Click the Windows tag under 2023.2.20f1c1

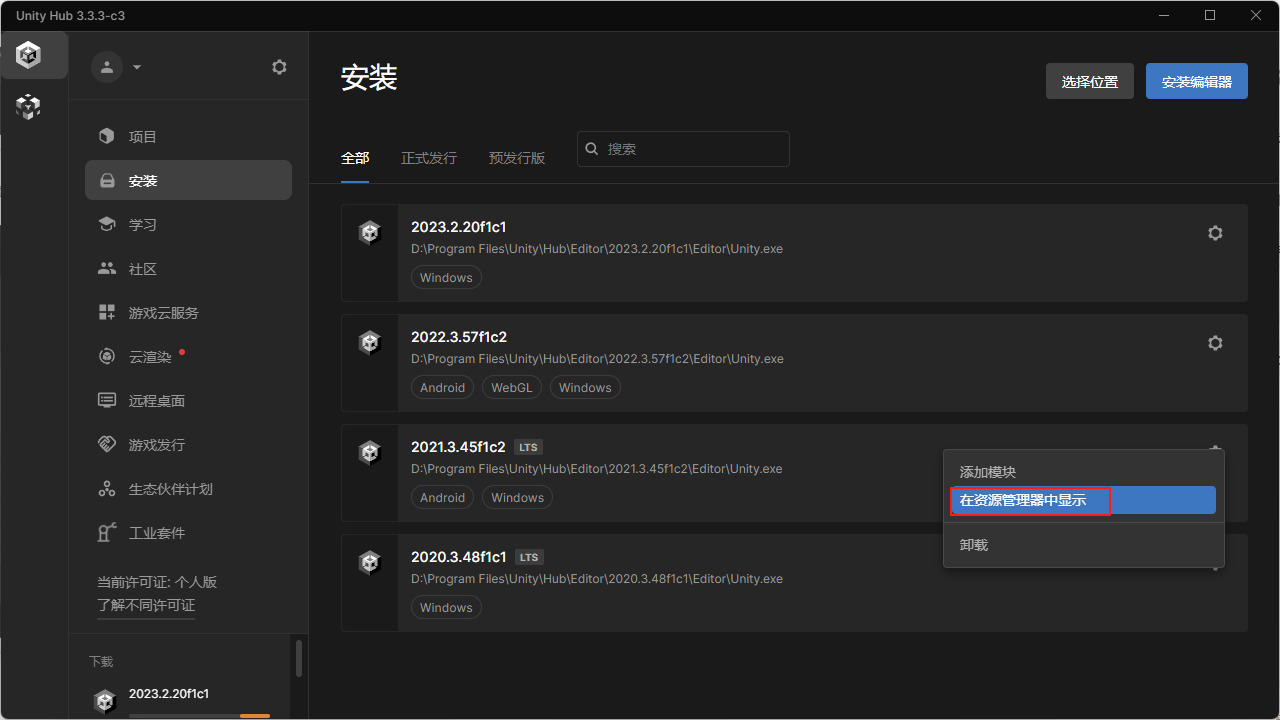(446, 278)
